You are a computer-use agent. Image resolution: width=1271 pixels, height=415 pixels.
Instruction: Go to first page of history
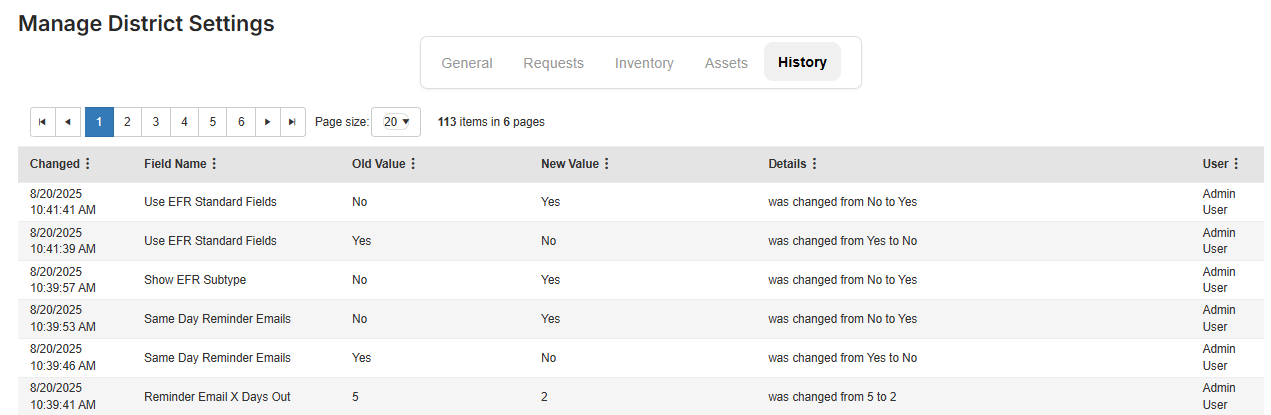(x=43, y=121)
